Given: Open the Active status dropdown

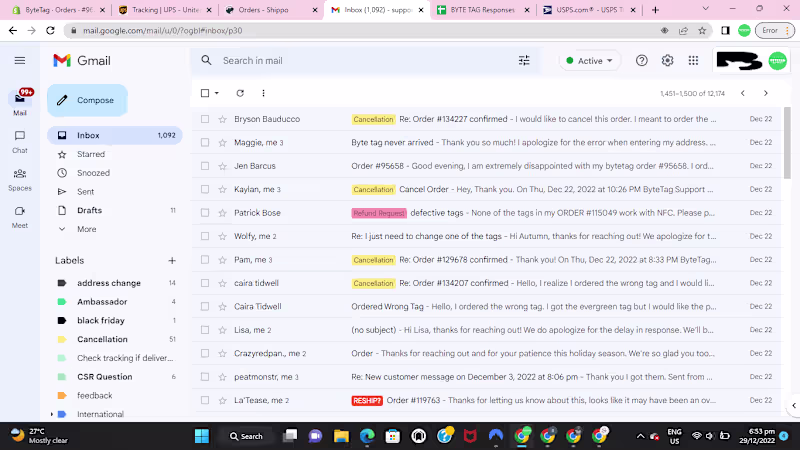Looking at the screenshot, I should (589, 61).
